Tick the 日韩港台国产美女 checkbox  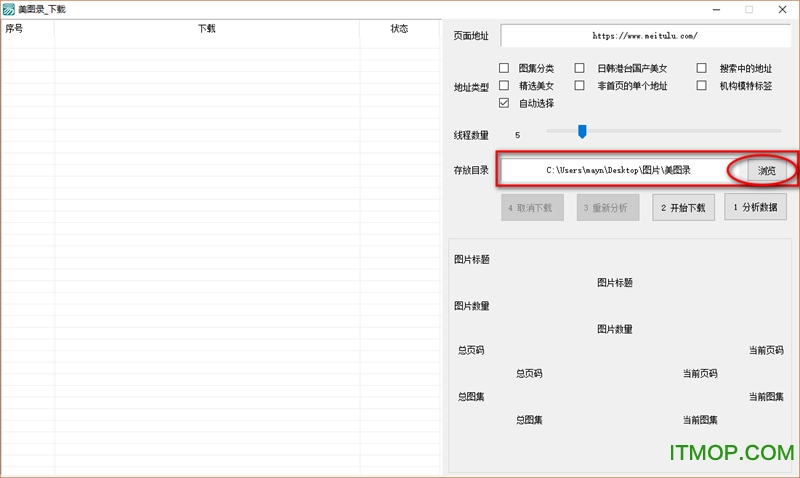580,68
